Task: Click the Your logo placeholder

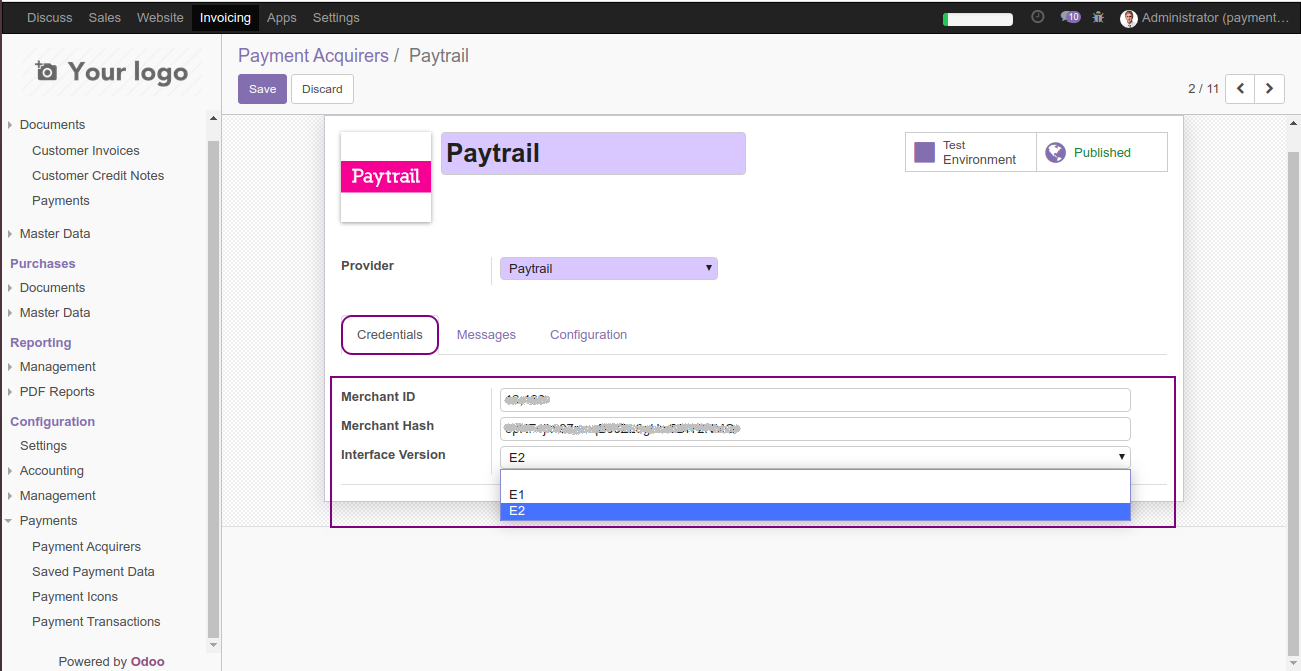Action: pos(111,72)
